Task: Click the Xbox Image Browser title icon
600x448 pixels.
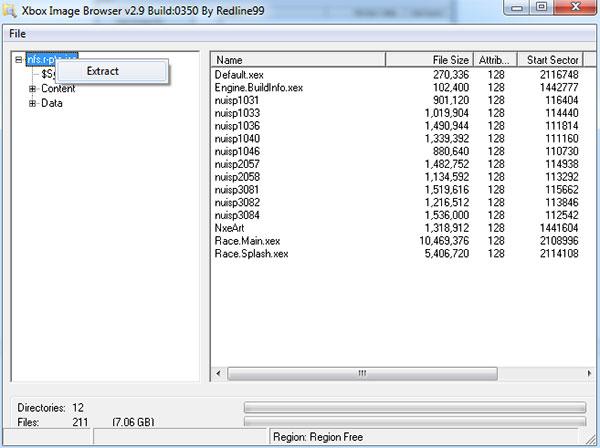Action: [10, 10]
